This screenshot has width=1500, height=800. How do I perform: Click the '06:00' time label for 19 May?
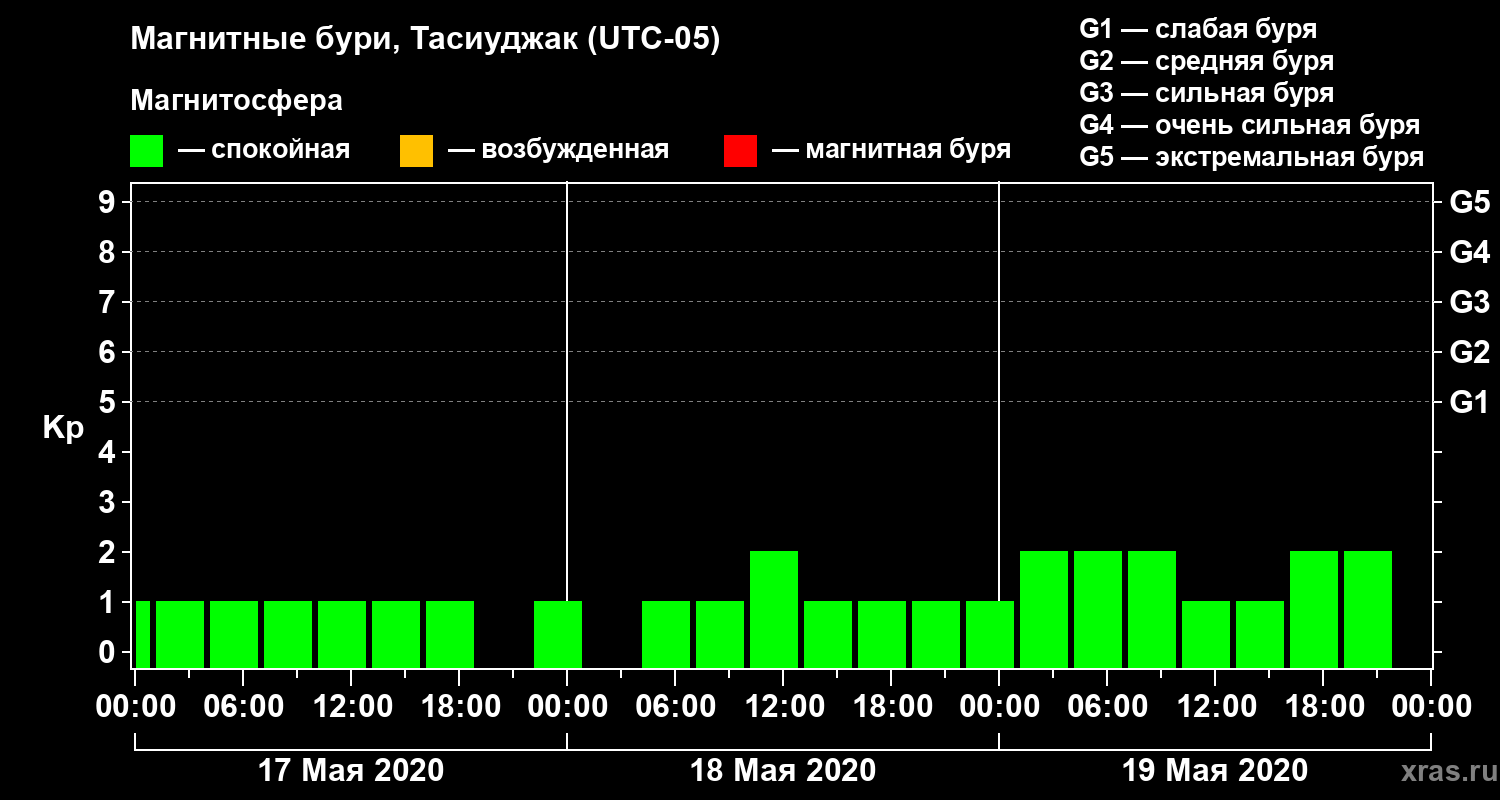point(1107,707)
